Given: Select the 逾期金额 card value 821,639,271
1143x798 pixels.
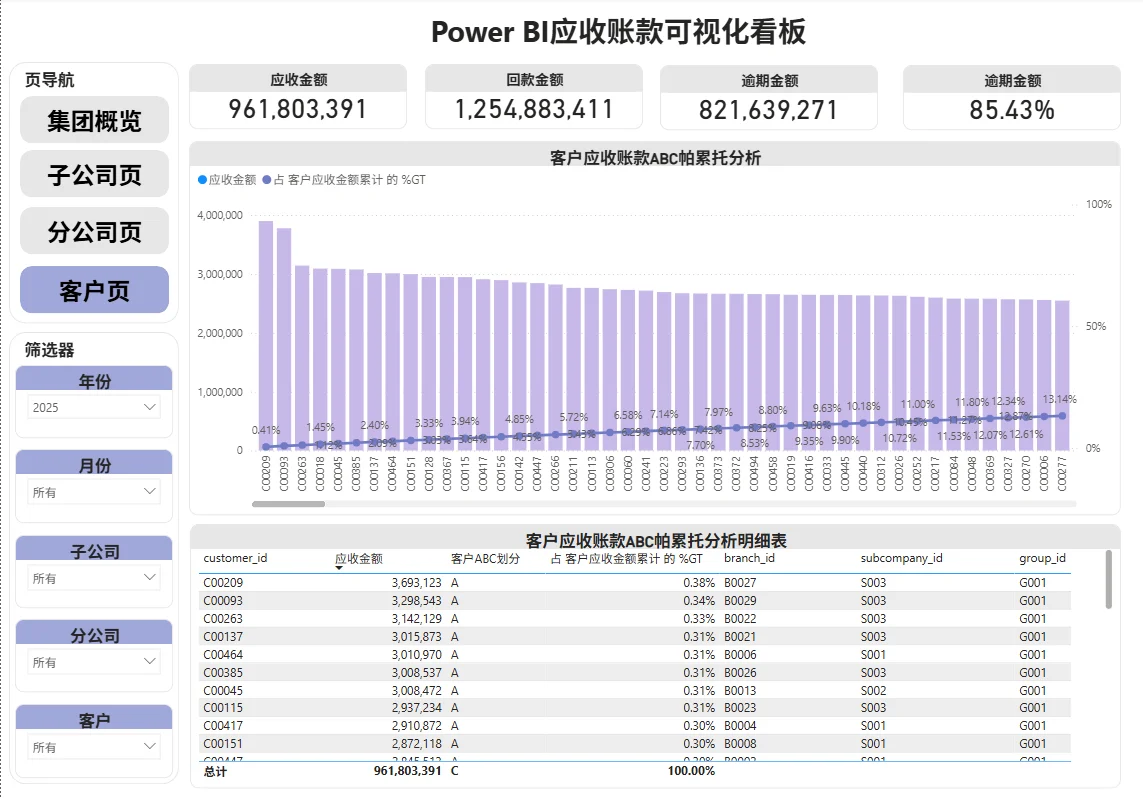Looking at the screenshot, I should click(x=768, y=110).
